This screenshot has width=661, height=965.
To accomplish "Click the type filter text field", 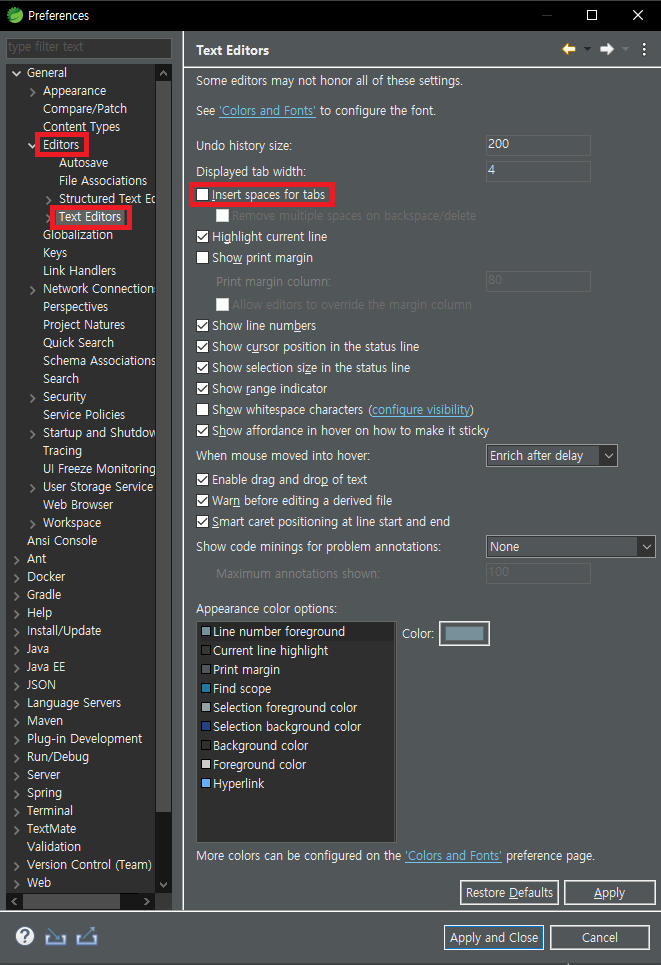I will [x=89, y=47].
